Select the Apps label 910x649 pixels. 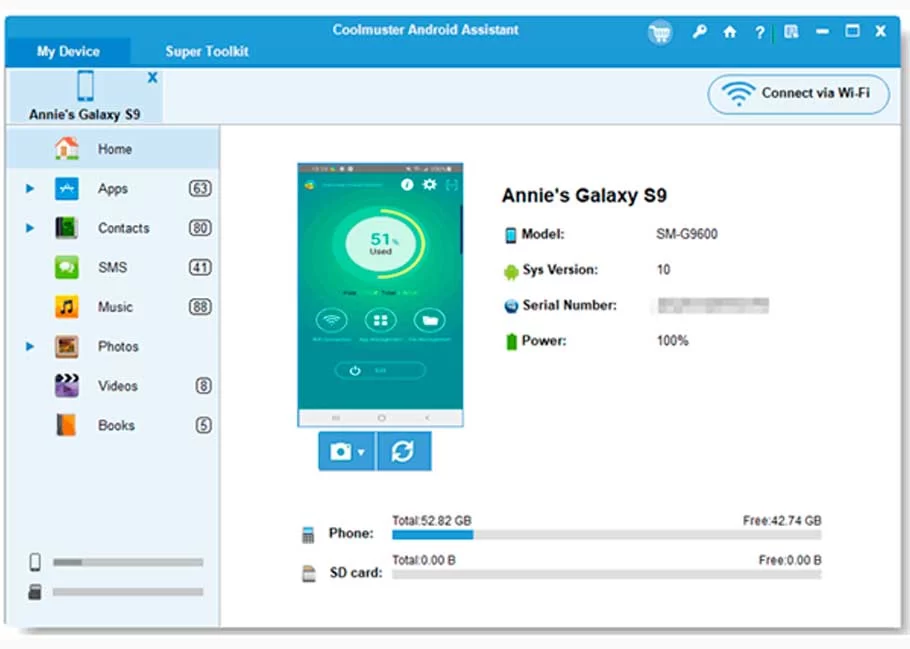tap(113, 189)
